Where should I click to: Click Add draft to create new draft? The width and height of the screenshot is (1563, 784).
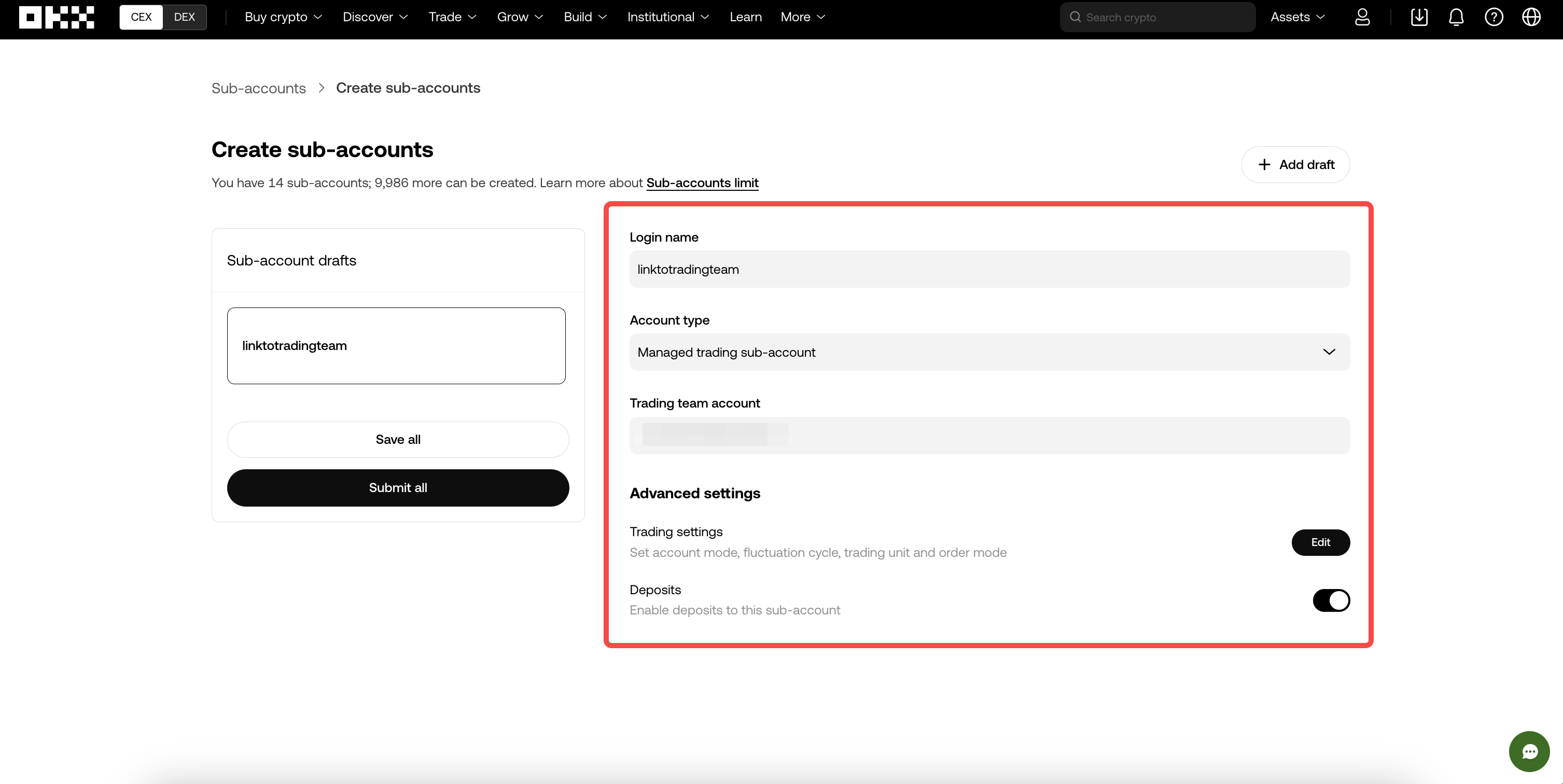pos(1295,164)
